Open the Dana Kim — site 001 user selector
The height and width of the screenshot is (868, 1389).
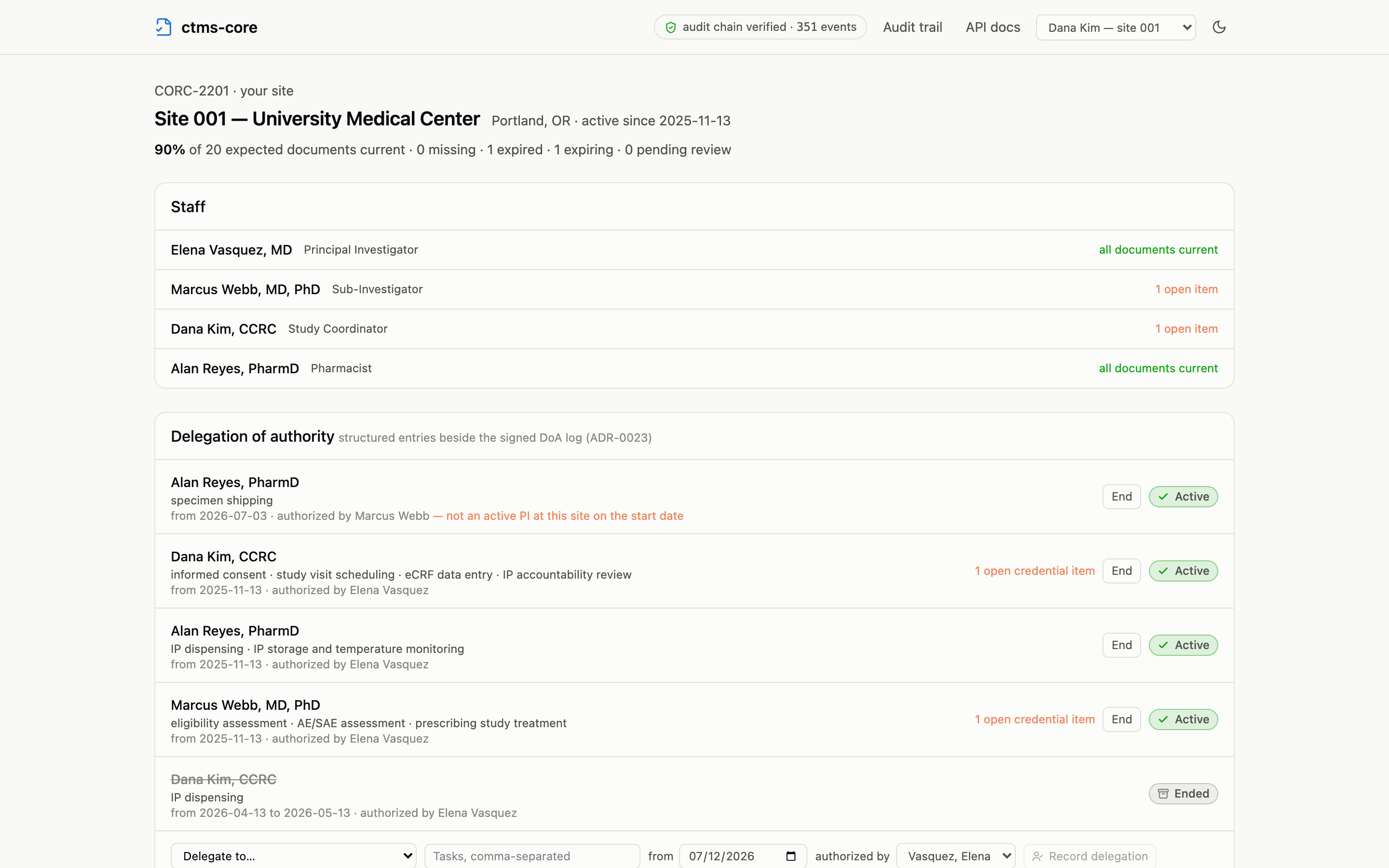tap(1116, 27)
